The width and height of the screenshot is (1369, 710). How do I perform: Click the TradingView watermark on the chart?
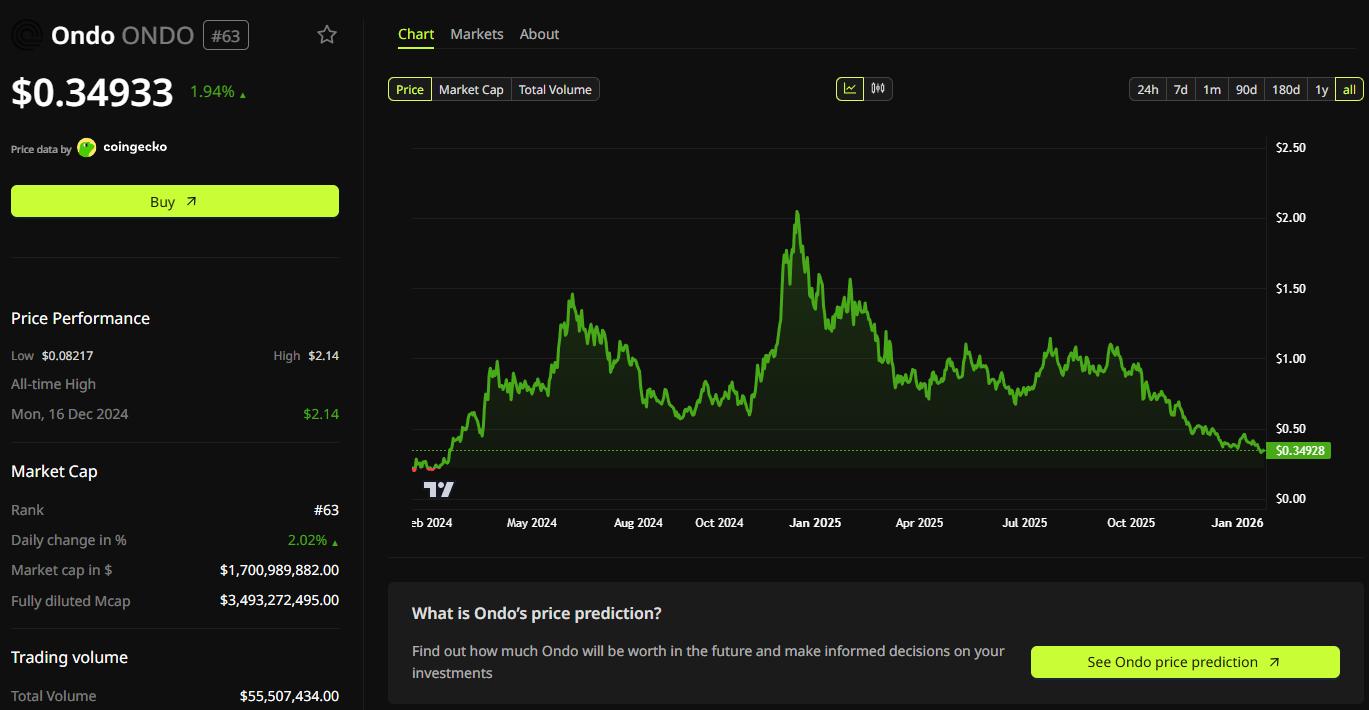coord(438,487)
